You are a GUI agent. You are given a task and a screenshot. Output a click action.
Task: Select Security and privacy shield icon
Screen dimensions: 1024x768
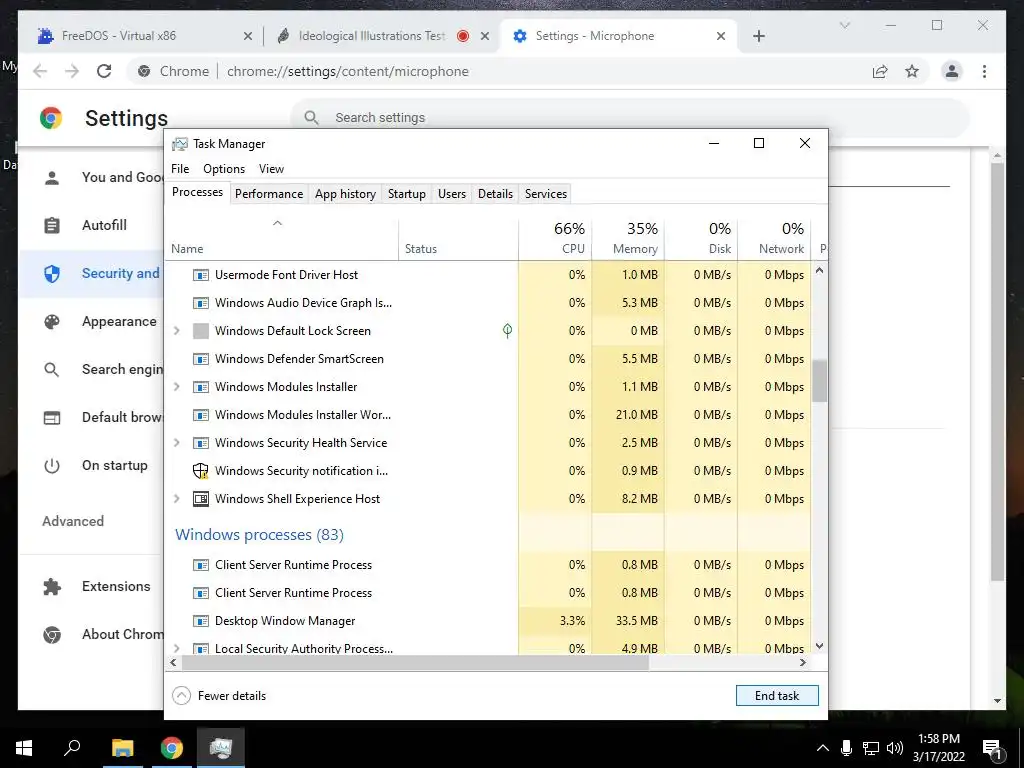coord(52,274)
